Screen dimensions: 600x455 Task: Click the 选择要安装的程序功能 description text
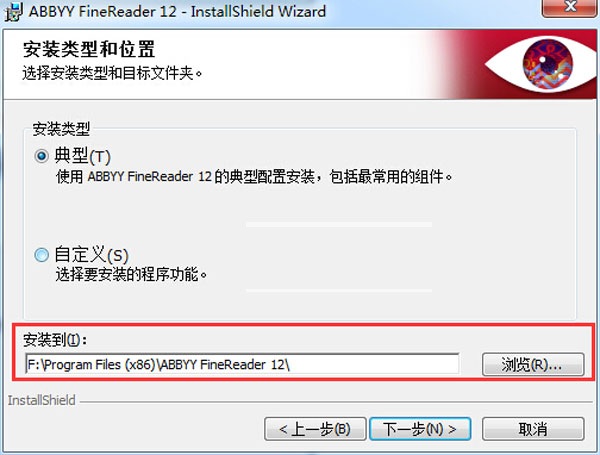pyautogui.click(x=131, y=274)
